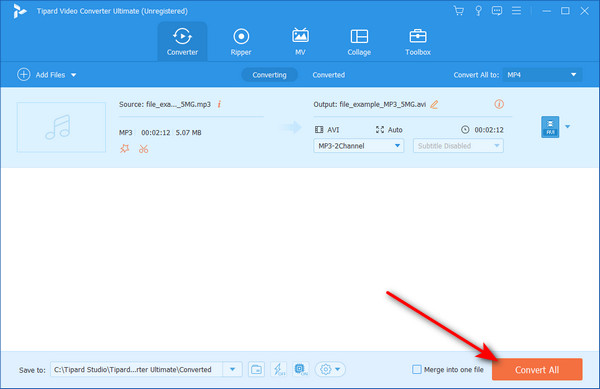Open the edit effects star wand icon
This screenshot has height=389, width=600.
tap(125, 148)
